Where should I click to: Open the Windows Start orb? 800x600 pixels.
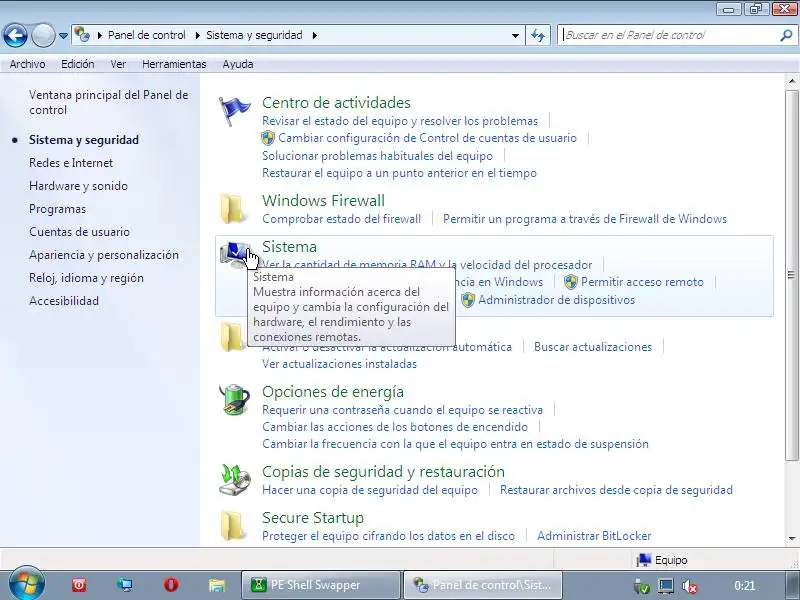(x=27, y=585)
